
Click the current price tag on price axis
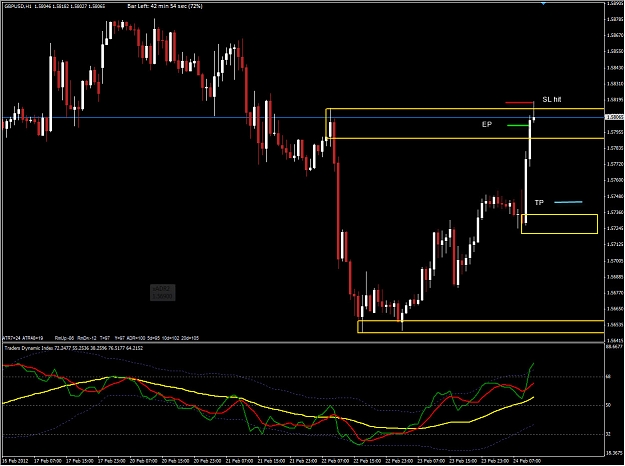[x=614, y=117]
